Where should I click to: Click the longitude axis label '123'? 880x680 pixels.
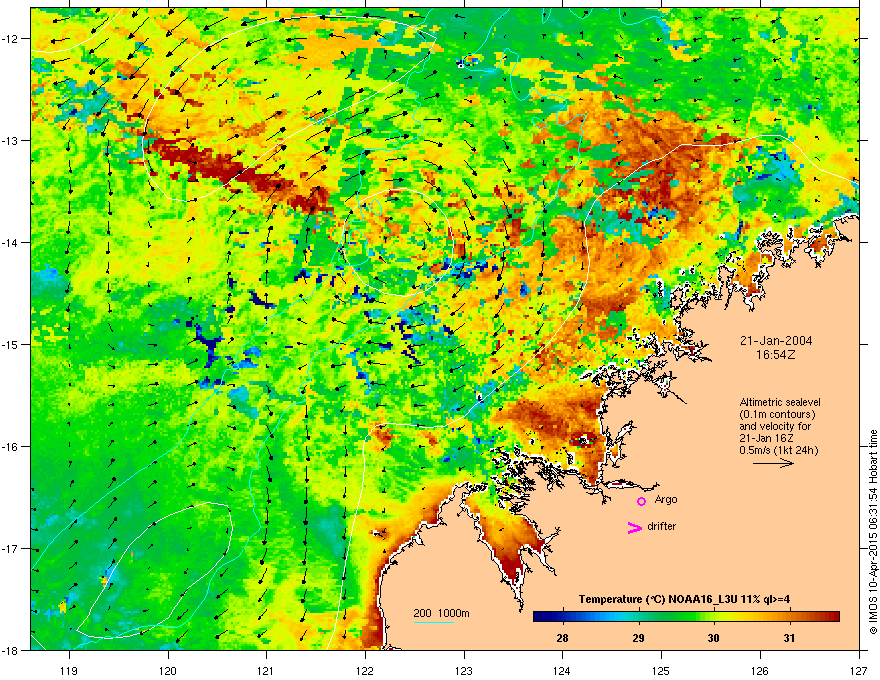click(464, 670)
